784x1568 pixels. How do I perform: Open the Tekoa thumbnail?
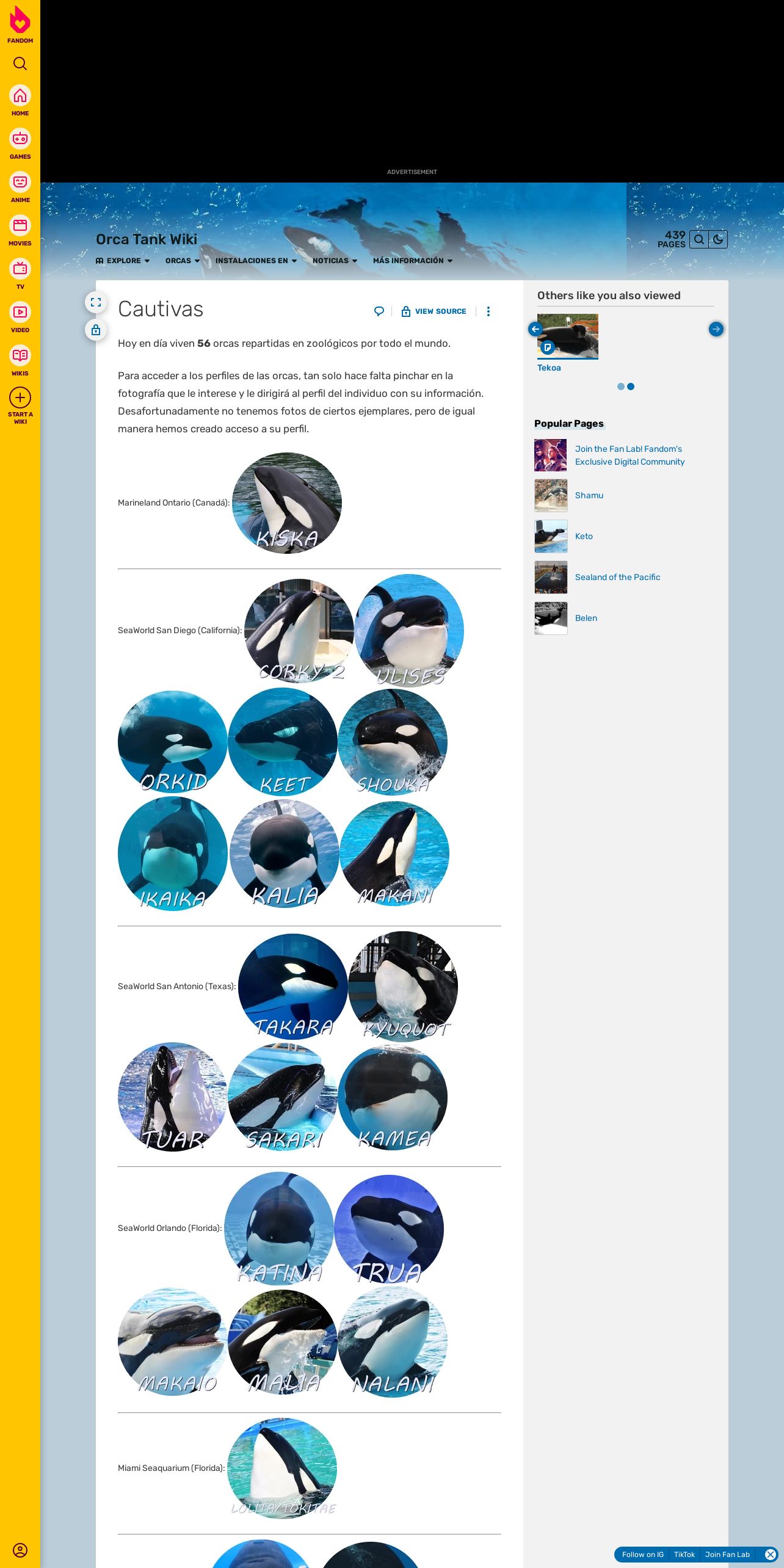tap(568, 336)
